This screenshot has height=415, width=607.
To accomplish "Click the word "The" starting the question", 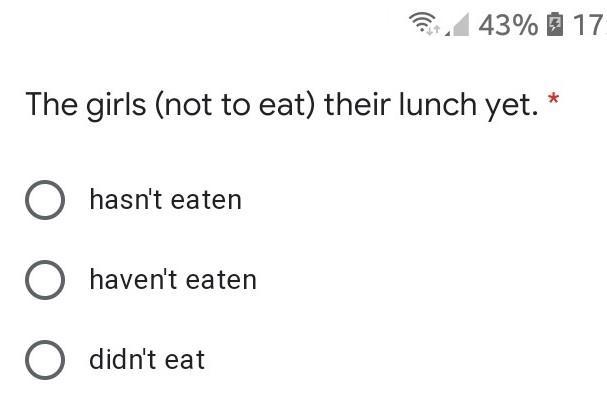I will pyautogui.click(x=45, y=104).
